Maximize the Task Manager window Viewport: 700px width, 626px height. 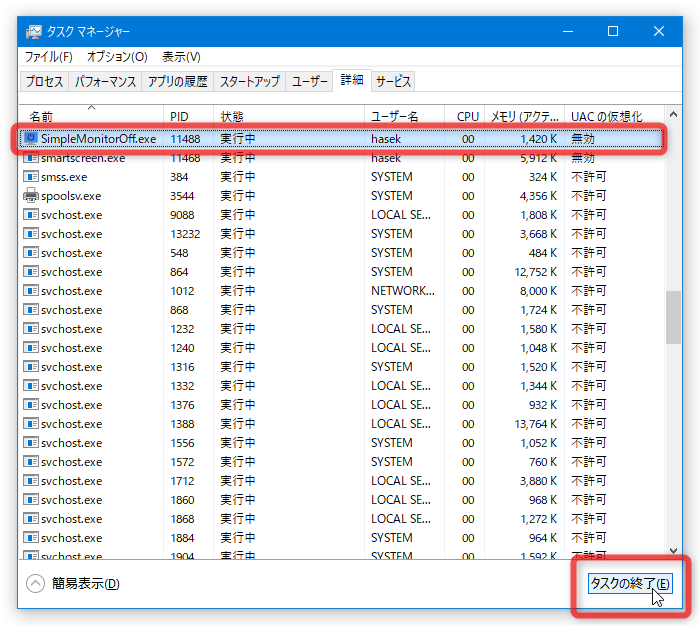[x=613, y=31]
